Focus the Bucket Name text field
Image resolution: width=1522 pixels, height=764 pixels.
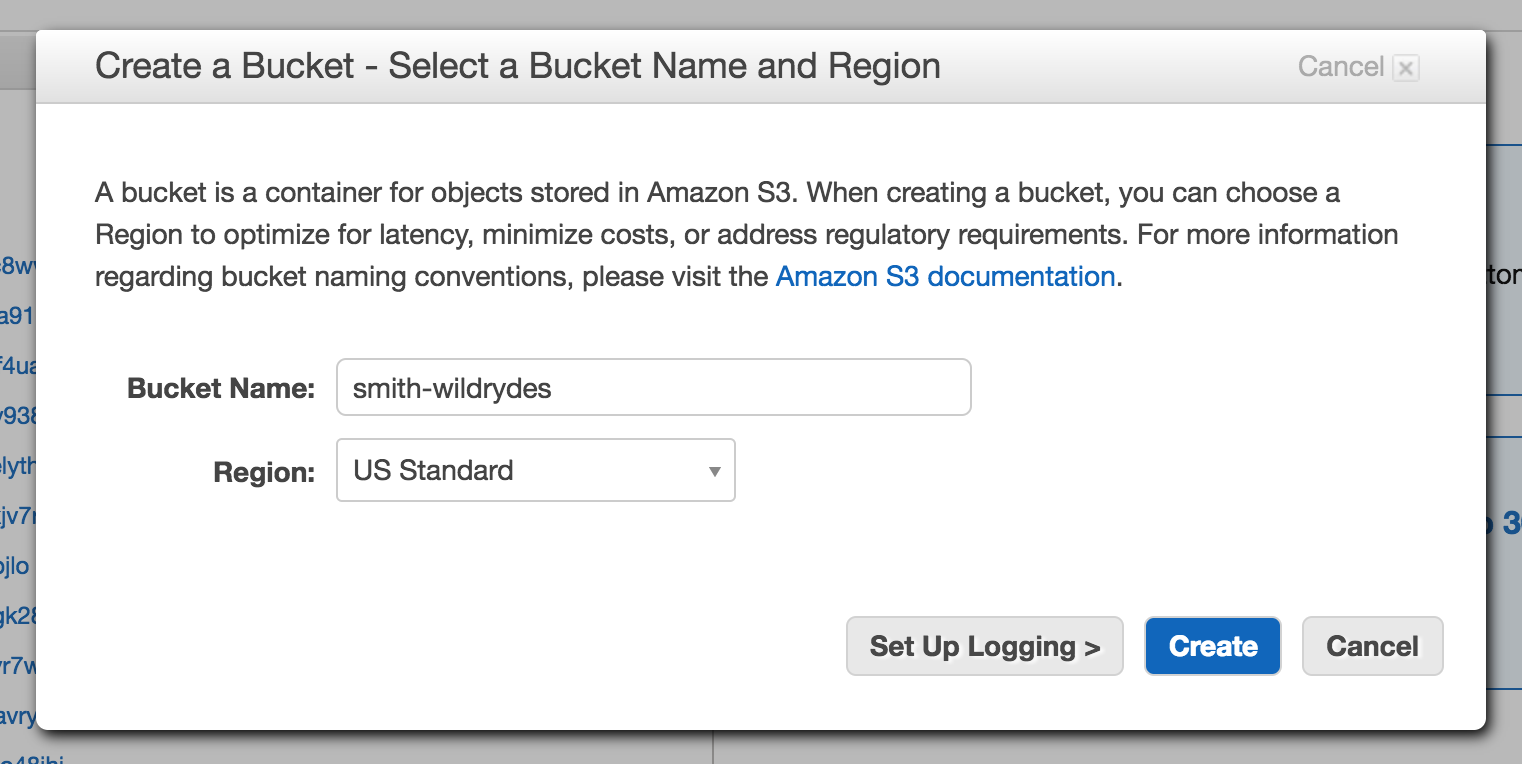tap(653, 388)
